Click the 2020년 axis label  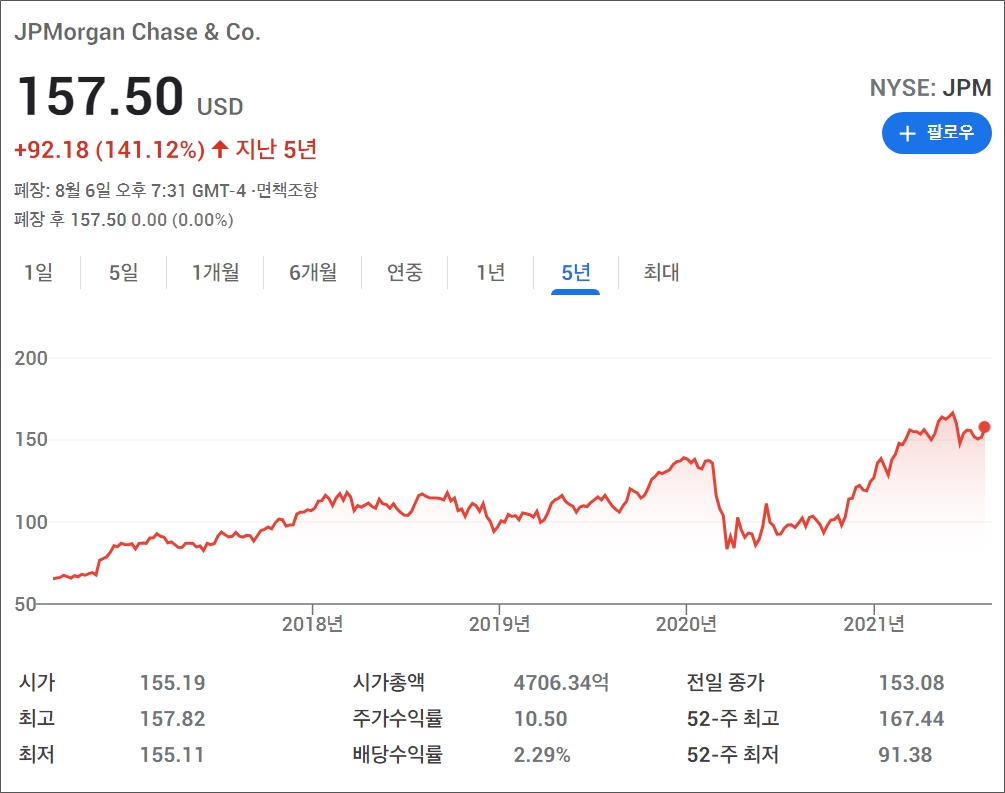point(686,624)
